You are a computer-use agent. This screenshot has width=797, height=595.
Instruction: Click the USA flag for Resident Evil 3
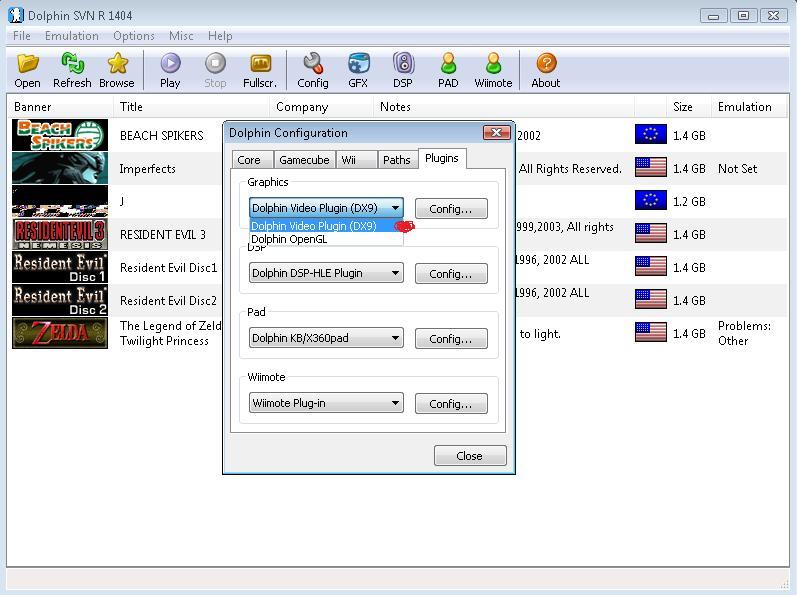[x=651, y=234]
